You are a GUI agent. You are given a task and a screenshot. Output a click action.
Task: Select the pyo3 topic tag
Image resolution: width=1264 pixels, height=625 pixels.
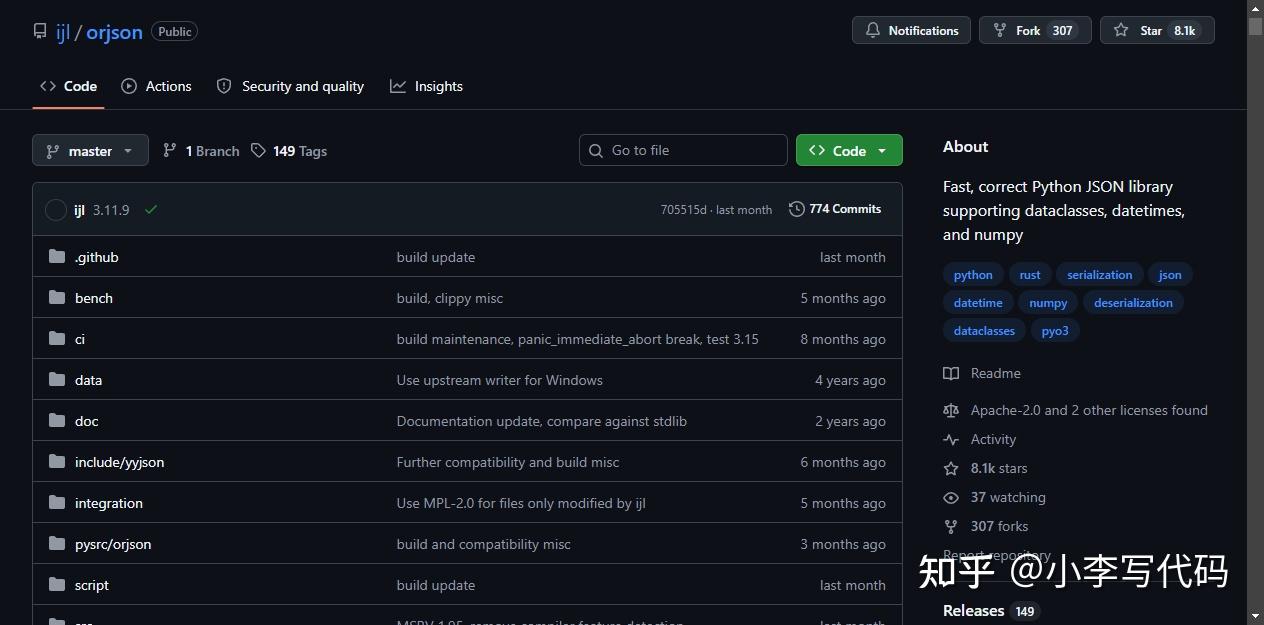pos(1055,331)
